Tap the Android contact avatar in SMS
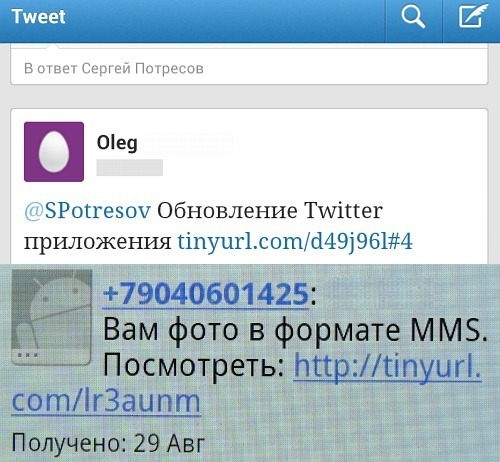Screen dimensions: 500x462 [x=51, y=317]
